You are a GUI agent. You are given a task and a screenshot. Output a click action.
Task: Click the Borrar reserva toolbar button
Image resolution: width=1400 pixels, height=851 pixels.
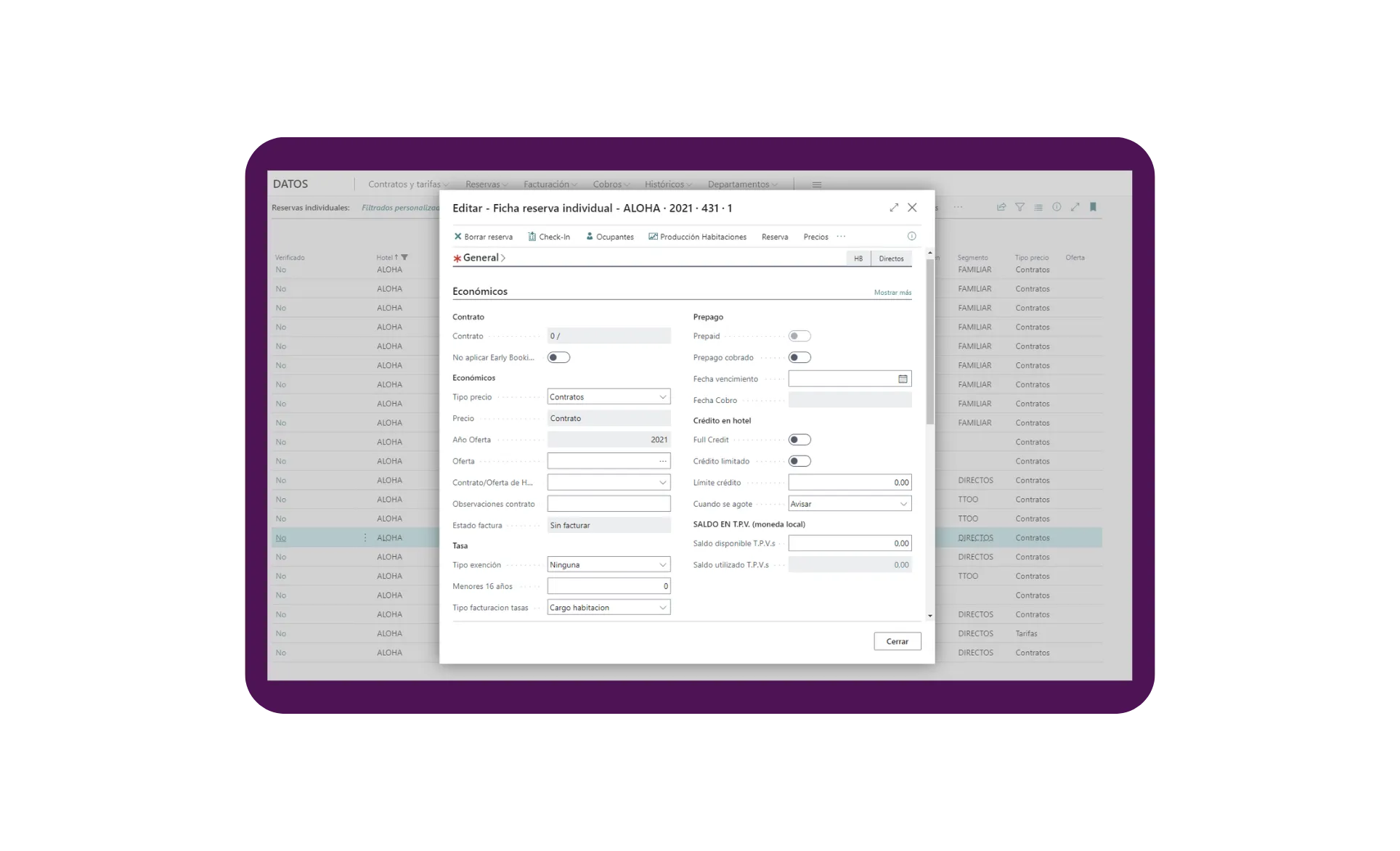tap(484, 237)
